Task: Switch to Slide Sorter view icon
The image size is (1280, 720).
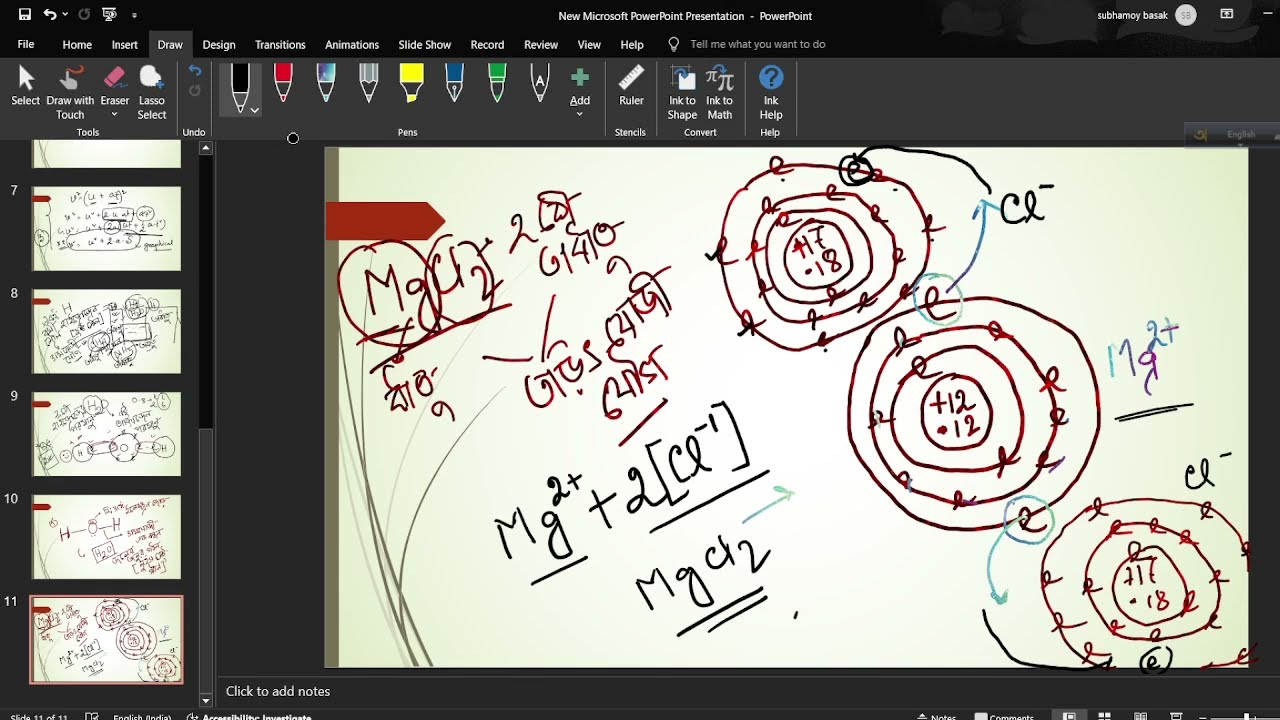Action: point(1104,716)
